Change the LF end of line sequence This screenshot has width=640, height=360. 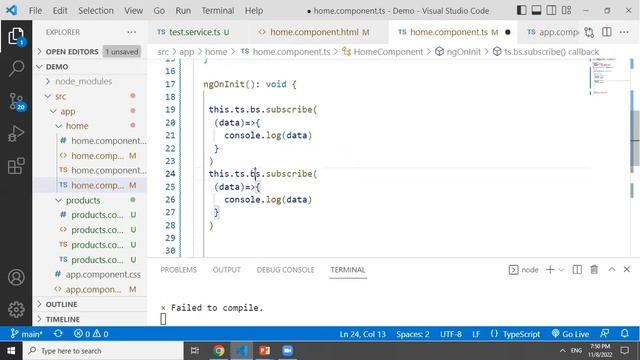[x=476, y=334]
